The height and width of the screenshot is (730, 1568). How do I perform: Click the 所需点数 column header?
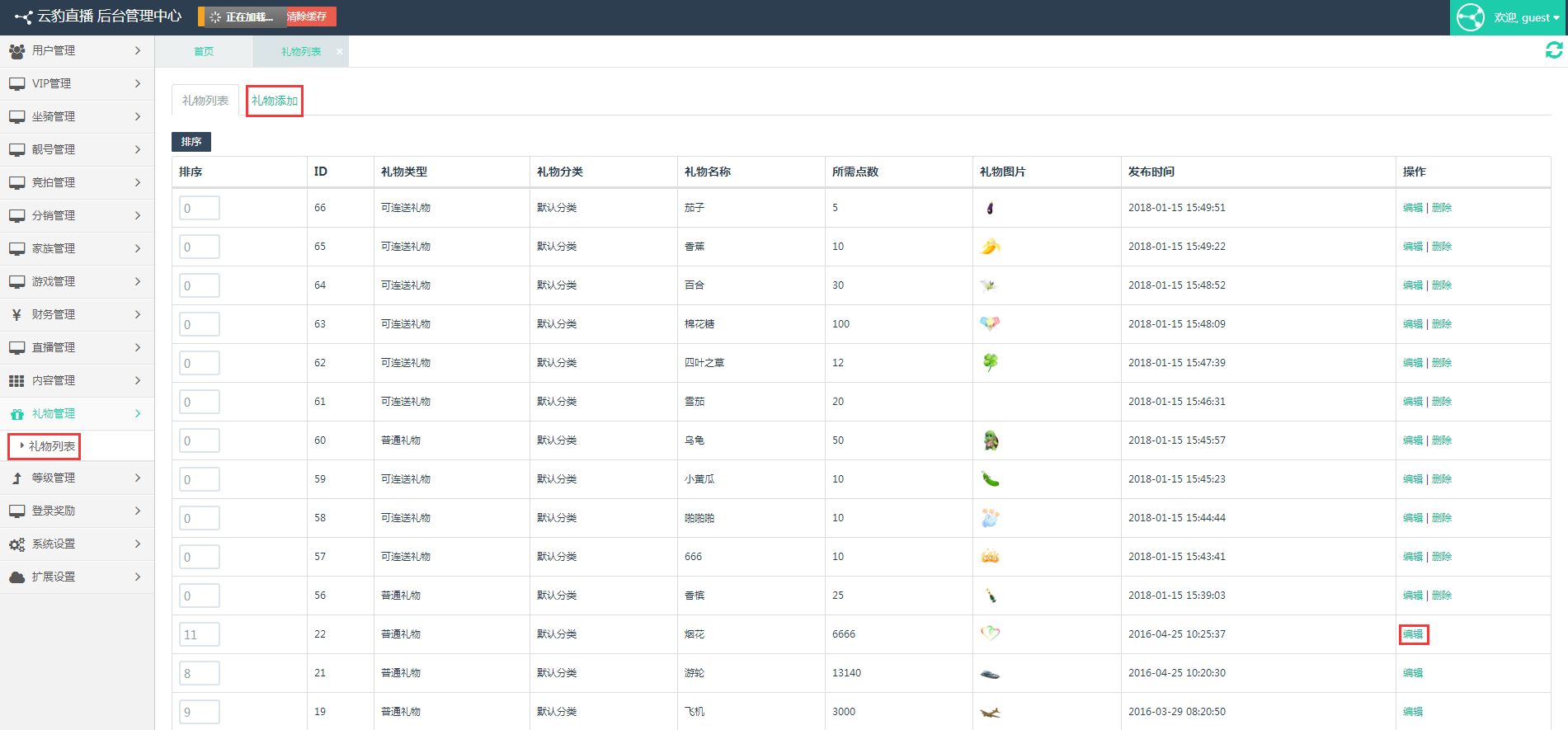point(855,172)
